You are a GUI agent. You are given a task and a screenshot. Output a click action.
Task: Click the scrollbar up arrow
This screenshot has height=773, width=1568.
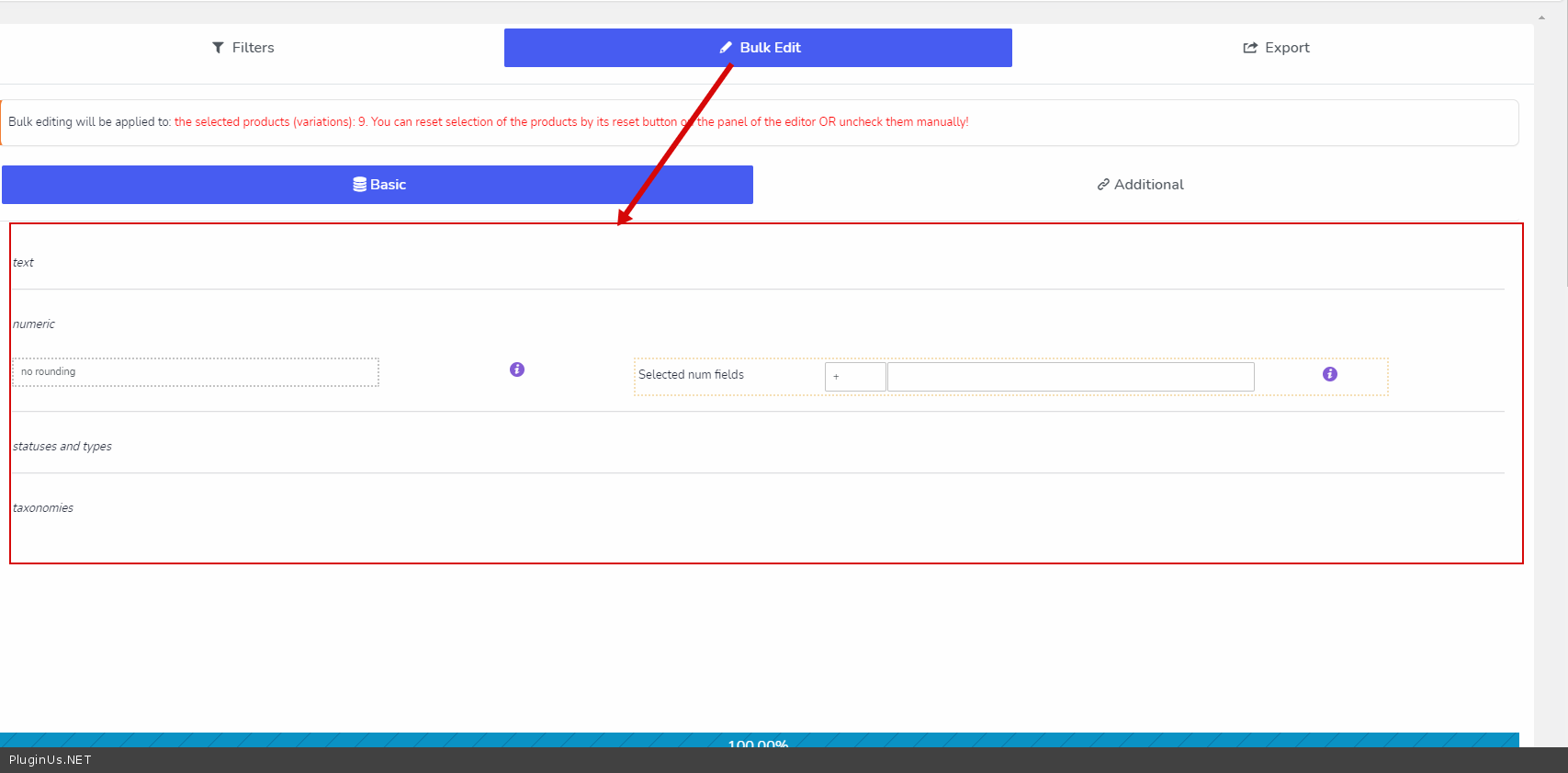pyautogui.click(x=1541, y=17)
